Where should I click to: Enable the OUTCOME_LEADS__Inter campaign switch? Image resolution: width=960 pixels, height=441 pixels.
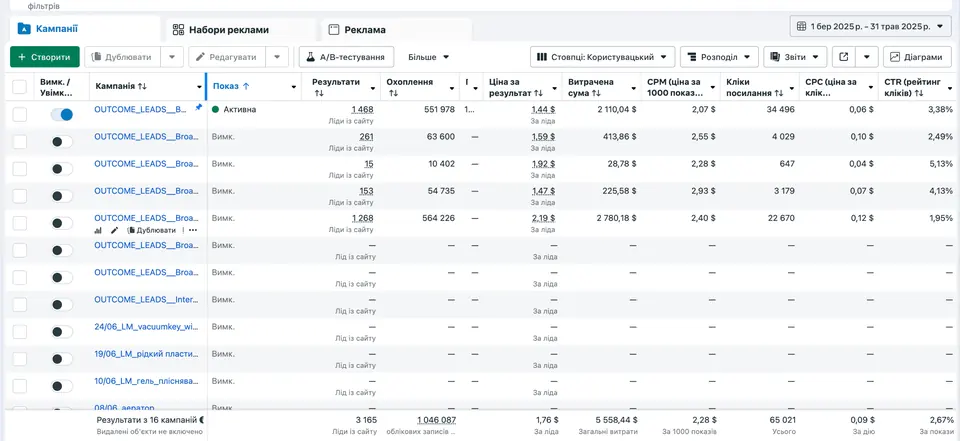click(62, 304)
